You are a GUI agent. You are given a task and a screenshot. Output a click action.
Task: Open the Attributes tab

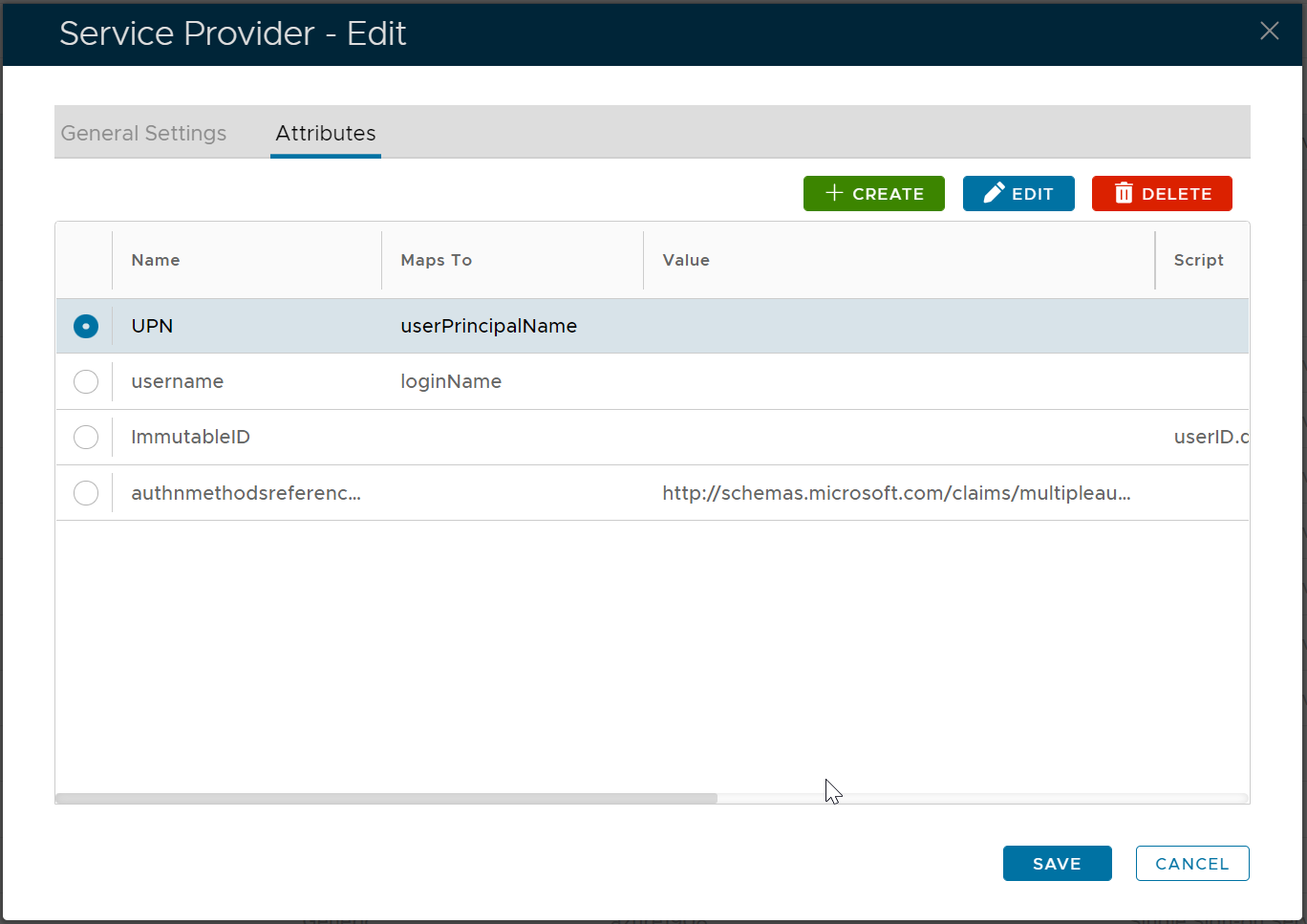[x=326, y=134]
